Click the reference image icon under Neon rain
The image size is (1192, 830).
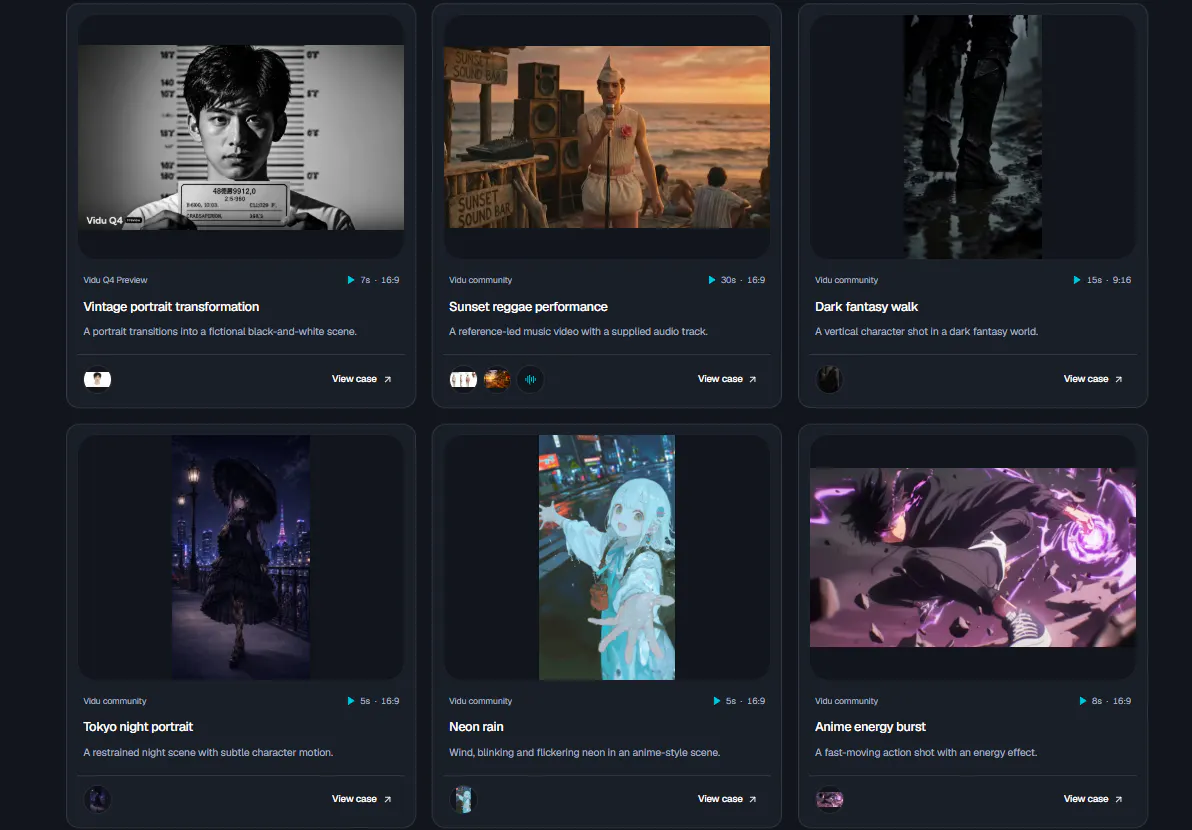(x=463, y=799)
